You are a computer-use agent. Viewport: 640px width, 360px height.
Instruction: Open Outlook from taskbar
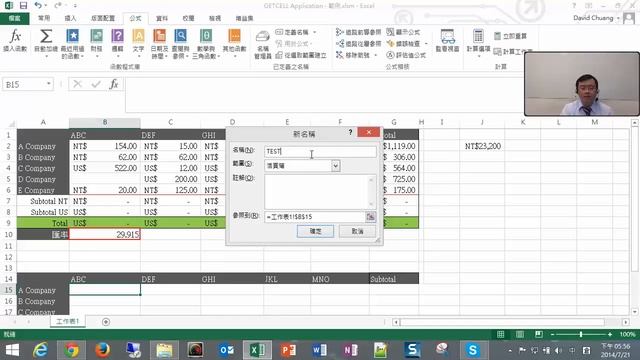(226, 350)
